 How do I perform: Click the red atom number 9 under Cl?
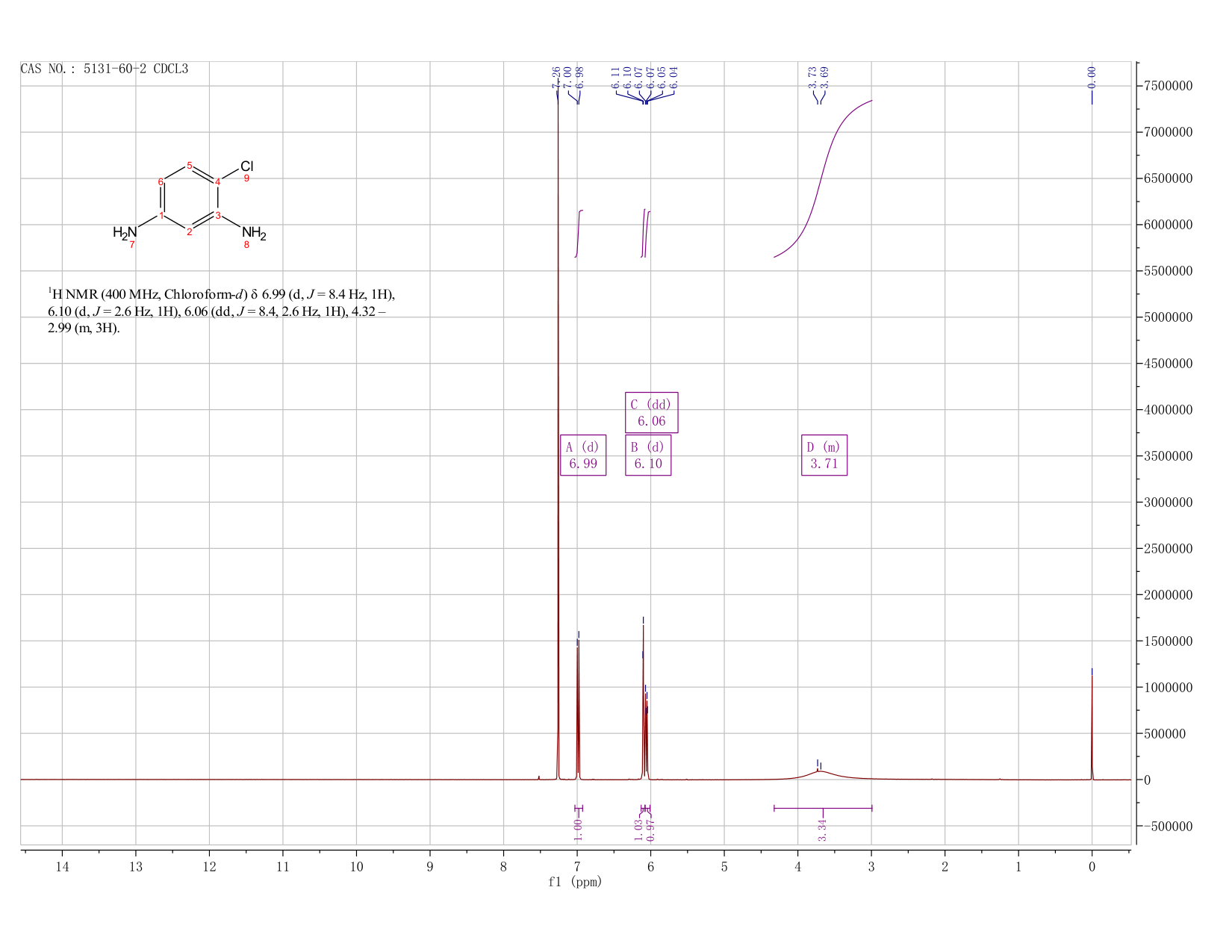tap(246, 178)
